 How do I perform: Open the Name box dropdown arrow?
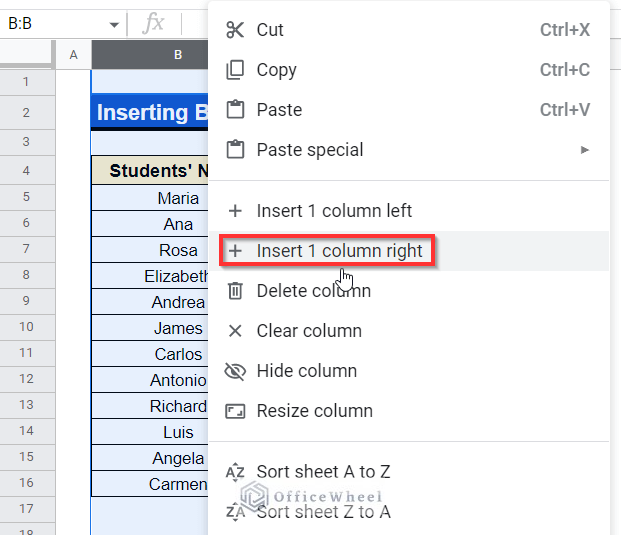coord(114,24)
